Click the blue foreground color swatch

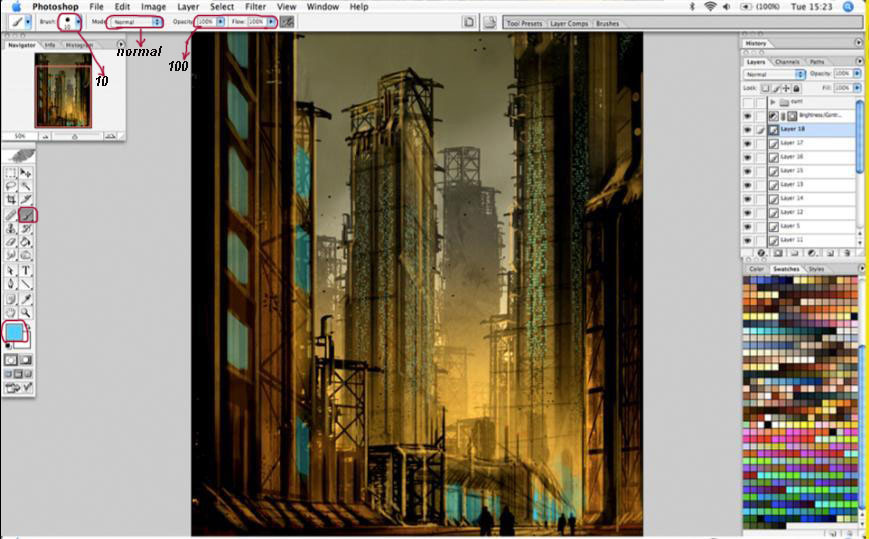pos(13,332)
